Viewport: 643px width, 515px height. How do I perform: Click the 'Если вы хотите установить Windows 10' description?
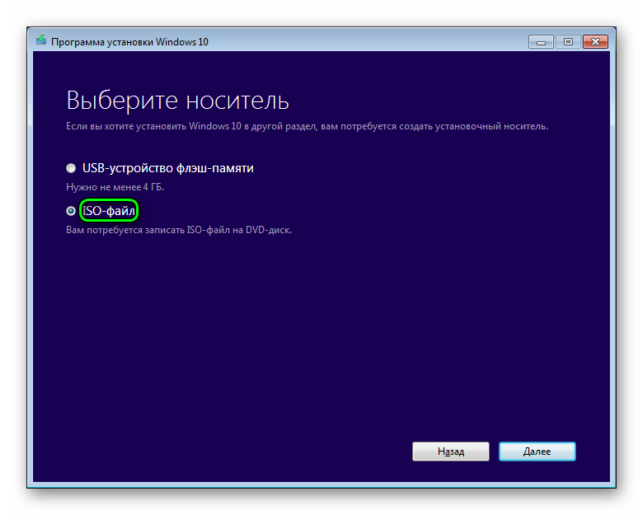click(x=307, y=126)
